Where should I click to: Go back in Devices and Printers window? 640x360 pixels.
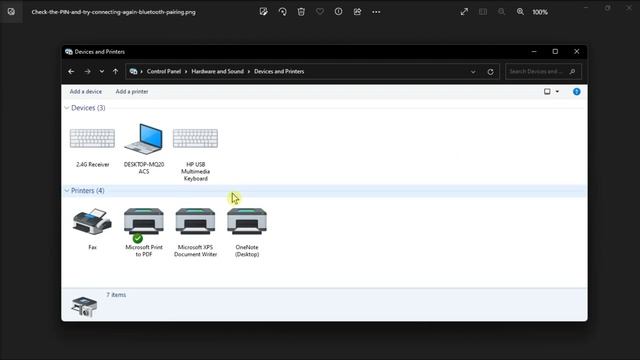tap(71, 71)
